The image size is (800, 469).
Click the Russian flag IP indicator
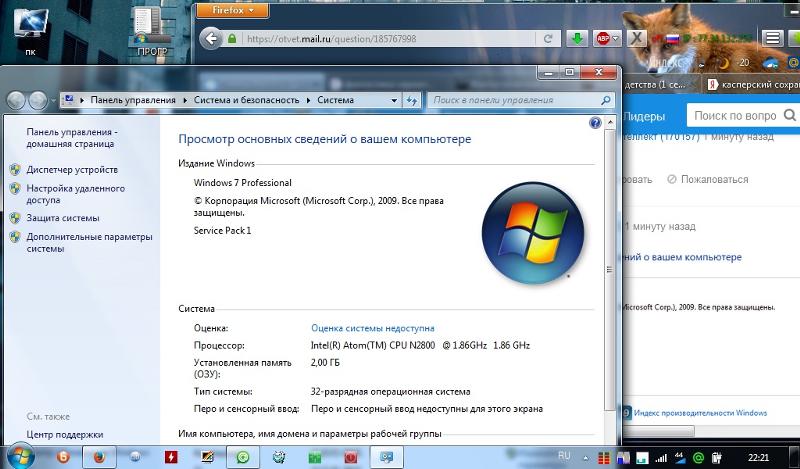[x=672, y=39]
